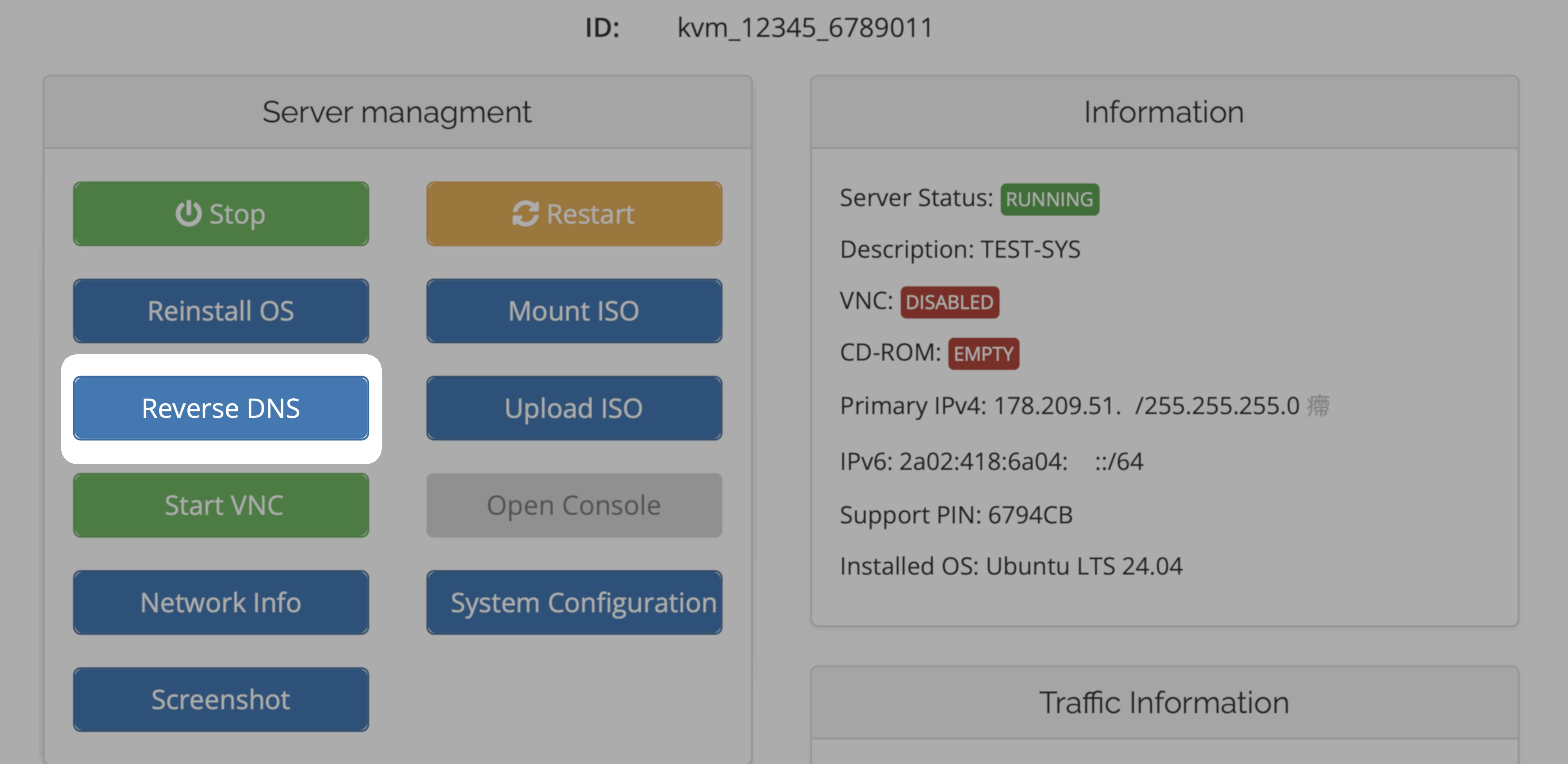Click the Stop server button
This screenshot has width=1568, height=764.
click(221, 214)
